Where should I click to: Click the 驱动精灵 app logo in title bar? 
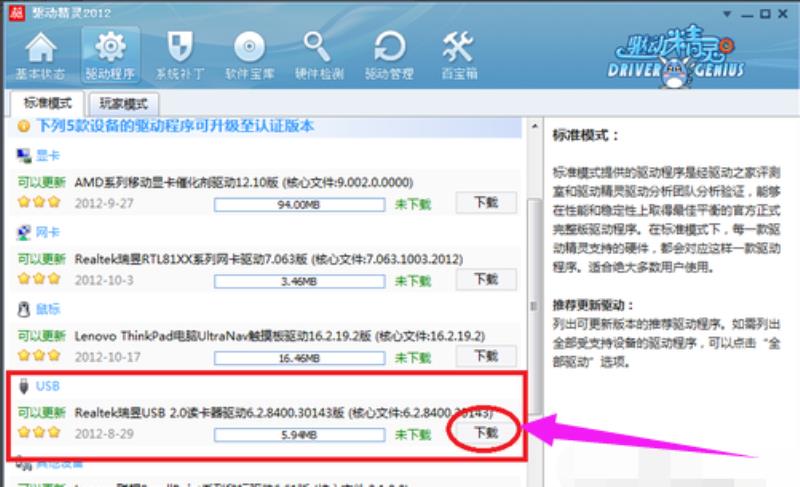[x=17, y=12]
